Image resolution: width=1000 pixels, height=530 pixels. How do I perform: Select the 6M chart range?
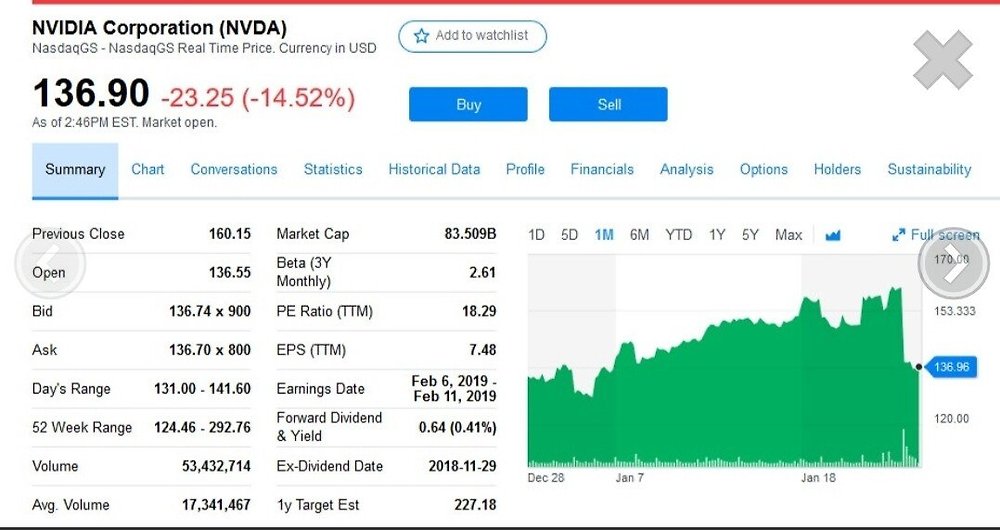pos(639,235)
